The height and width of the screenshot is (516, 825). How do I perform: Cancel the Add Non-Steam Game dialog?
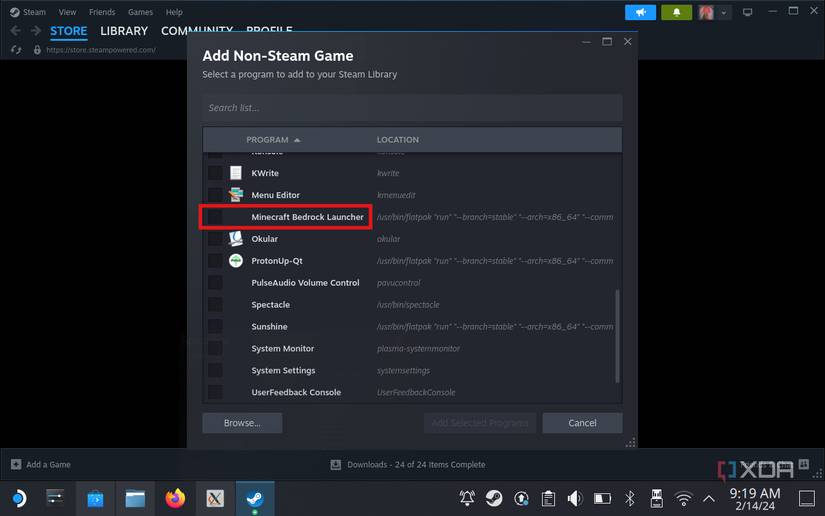coord(582,423)
